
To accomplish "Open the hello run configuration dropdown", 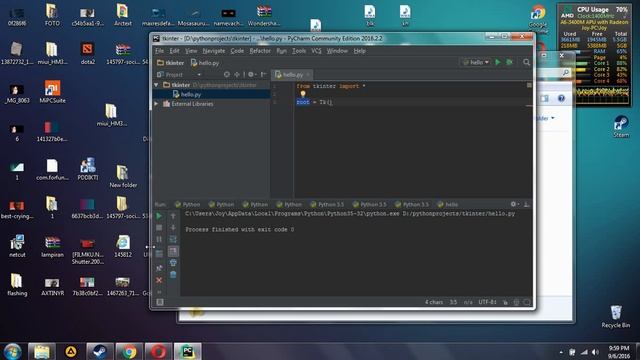I will [476, 62].
